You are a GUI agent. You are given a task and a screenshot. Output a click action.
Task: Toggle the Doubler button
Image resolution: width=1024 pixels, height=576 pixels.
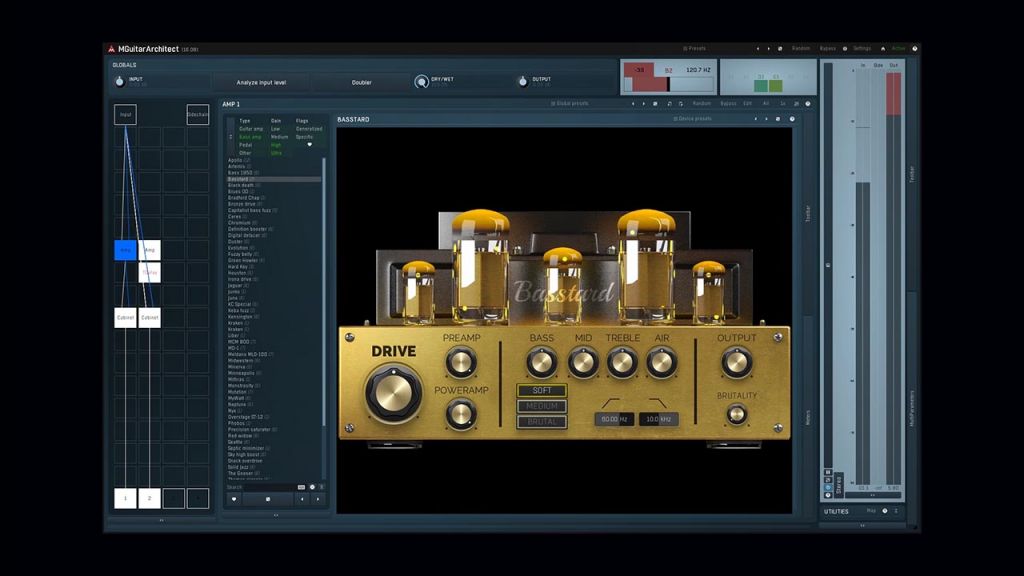[361, 82]
